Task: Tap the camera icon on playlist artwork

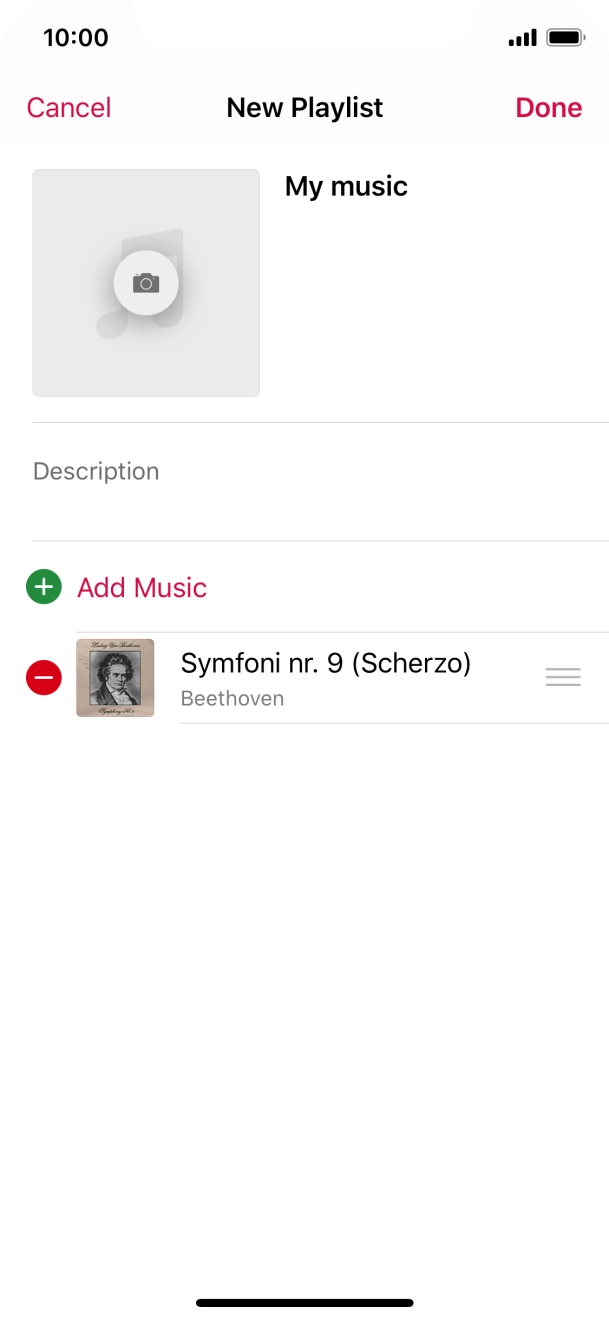Action: click(x=146, y=283)
